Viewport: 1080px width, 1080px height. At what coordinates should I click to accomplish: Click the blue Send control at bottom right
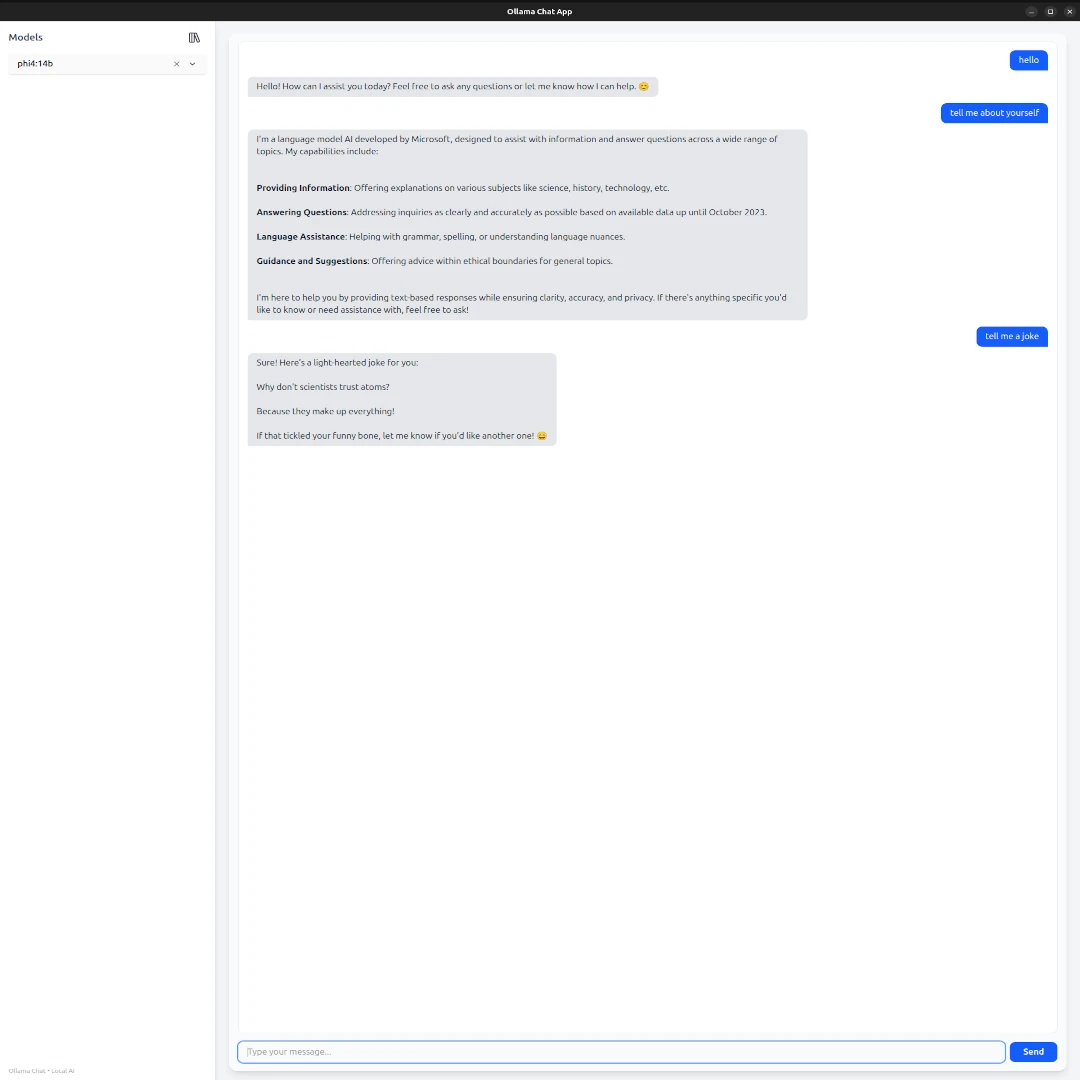click(1033, 1051)
